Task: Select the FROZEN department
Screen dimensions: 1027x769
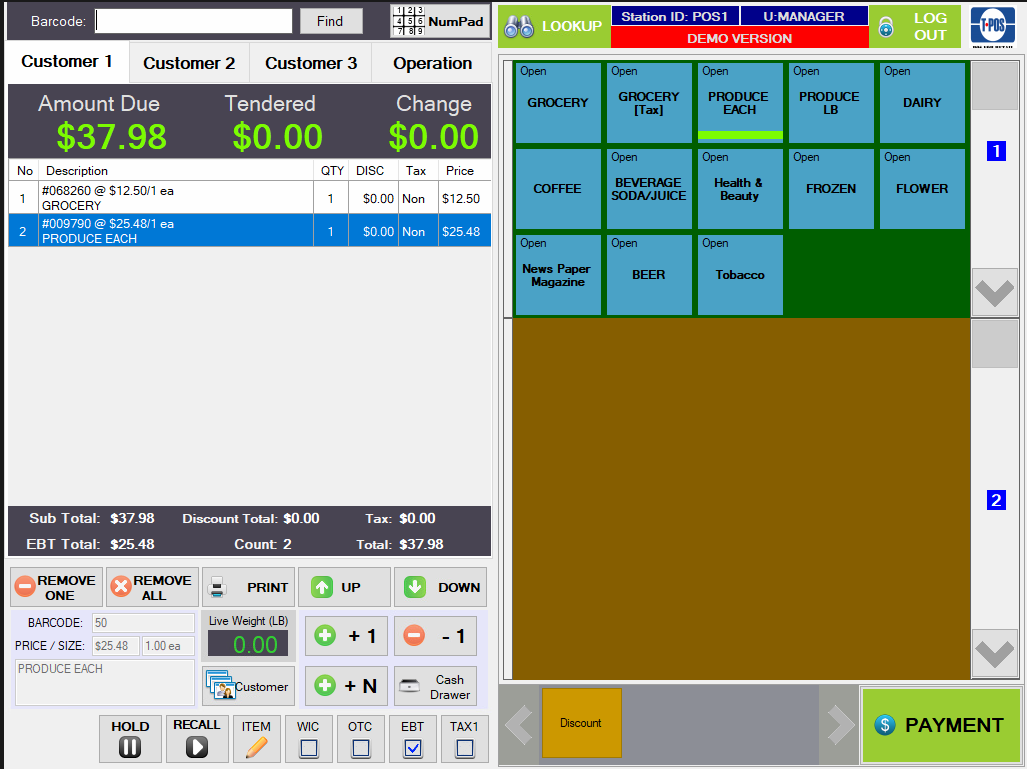Action: (831, 189)
